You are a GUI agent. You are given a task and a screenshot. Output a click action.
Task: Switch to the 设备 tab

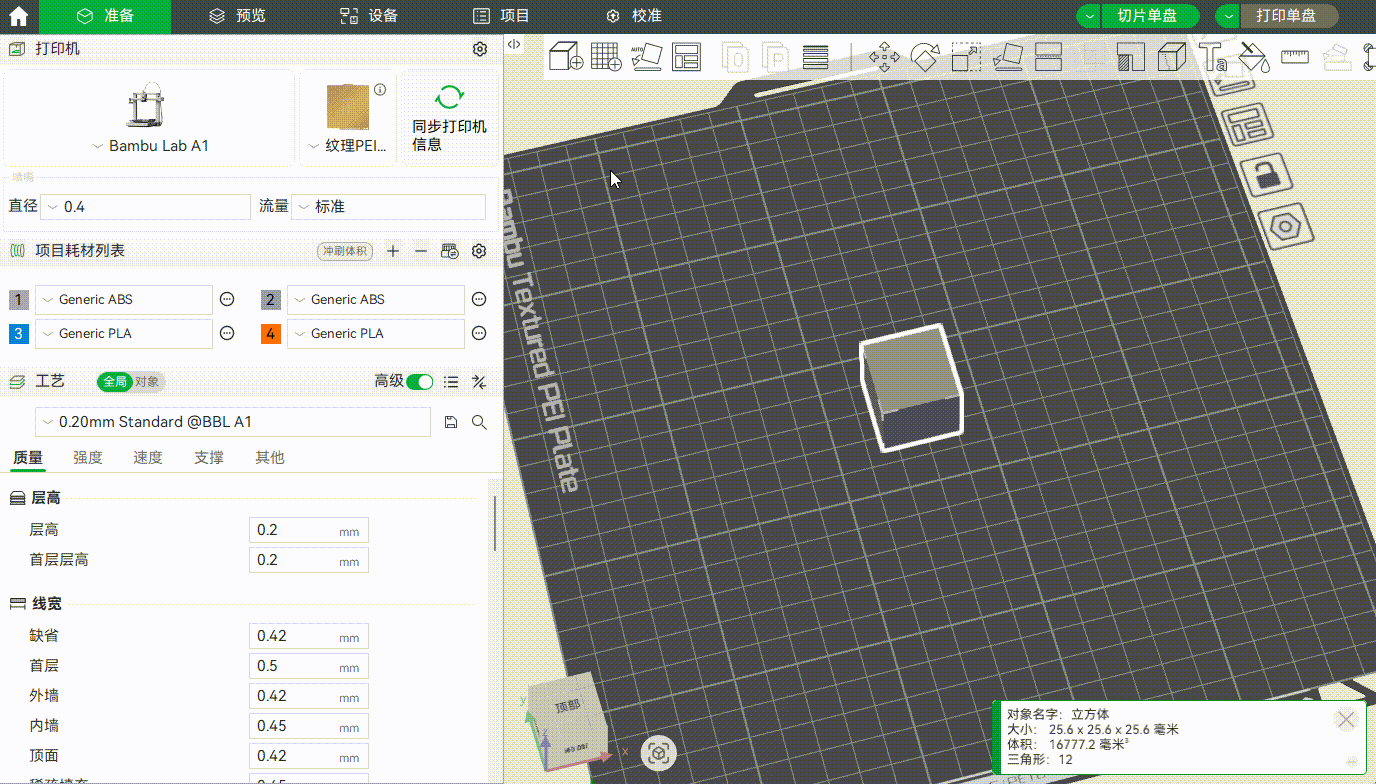pyautogui.click(x=369, y=16)
